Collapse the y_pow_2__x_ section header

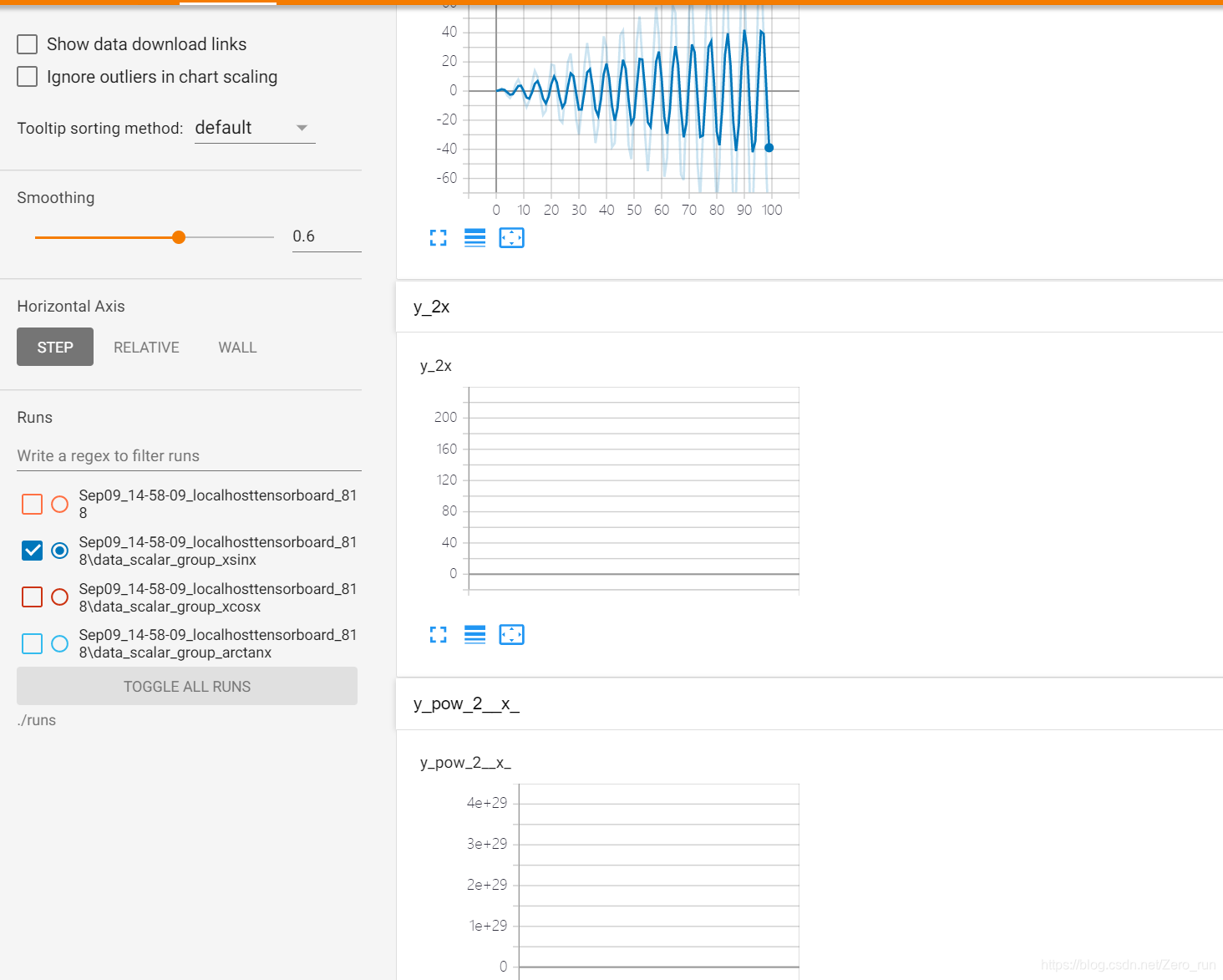pyautogui.click(x=809, y=703)
